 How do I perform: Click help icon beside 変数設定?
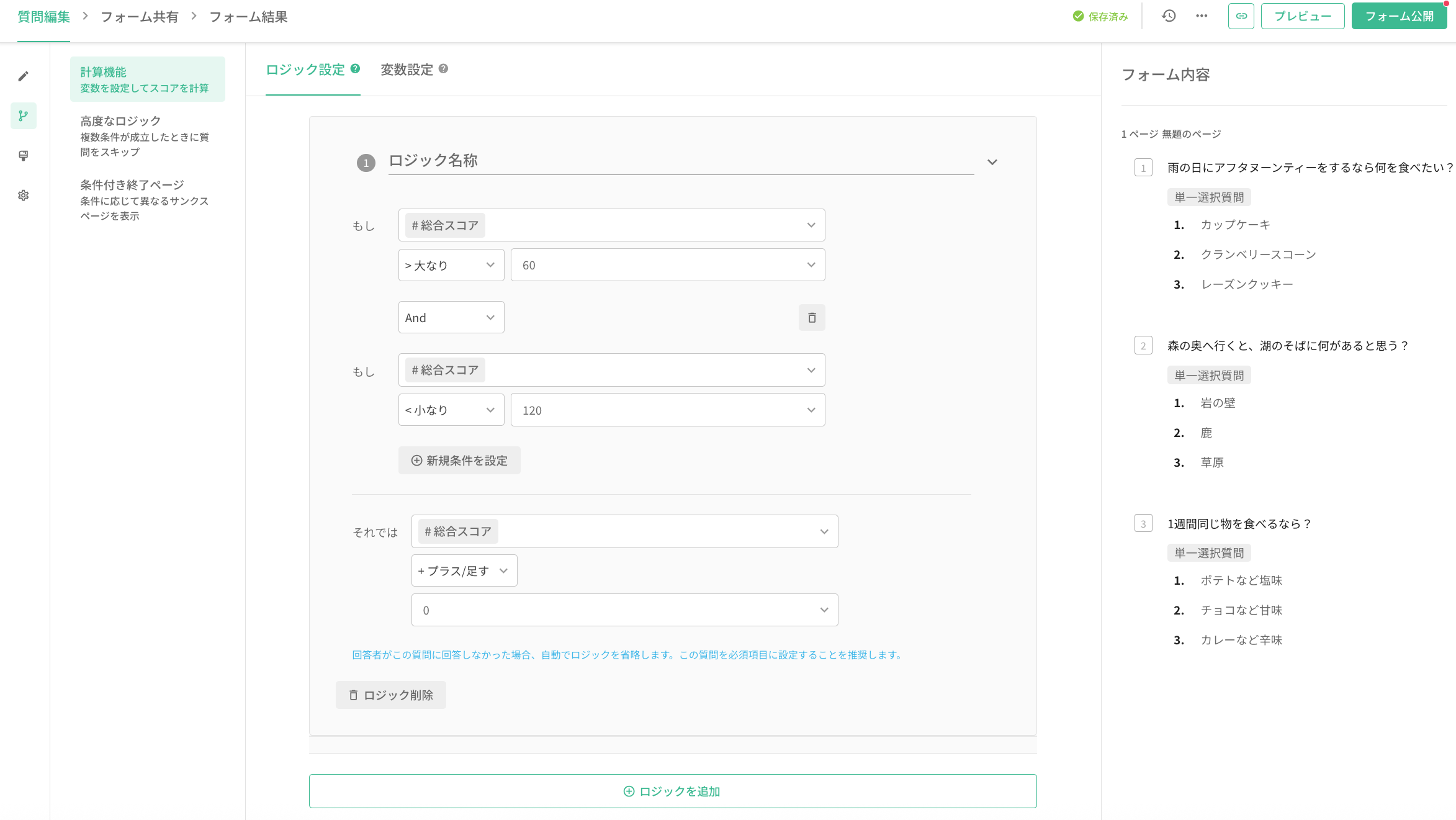pos(443,69)
